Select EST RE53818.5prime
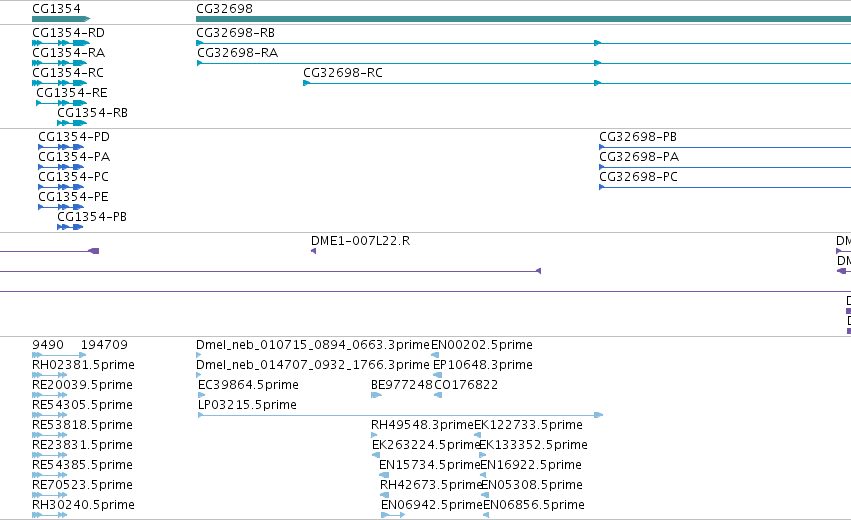This screenshot has height=520, width=851. 82,425
